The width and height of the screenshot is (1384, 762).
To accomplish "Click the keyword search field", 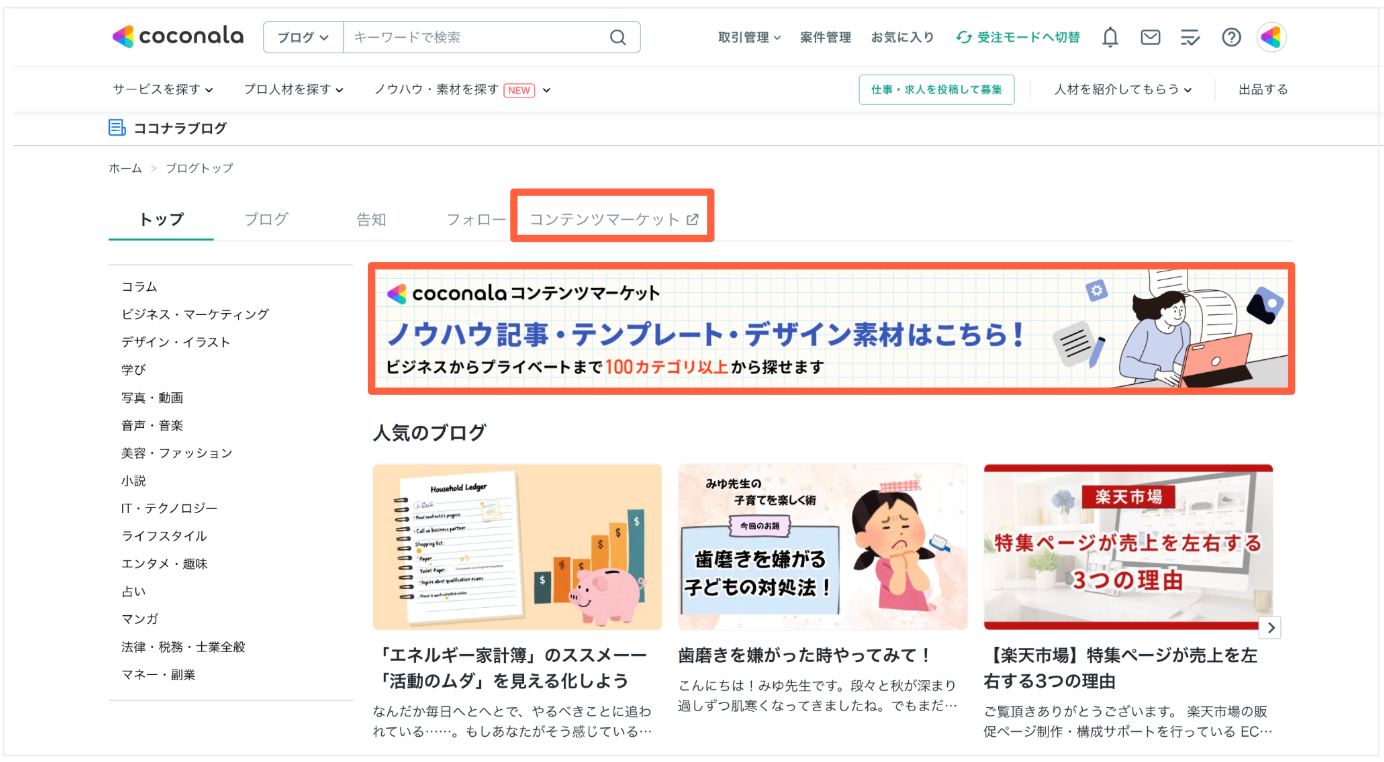I will pos(475,38).
